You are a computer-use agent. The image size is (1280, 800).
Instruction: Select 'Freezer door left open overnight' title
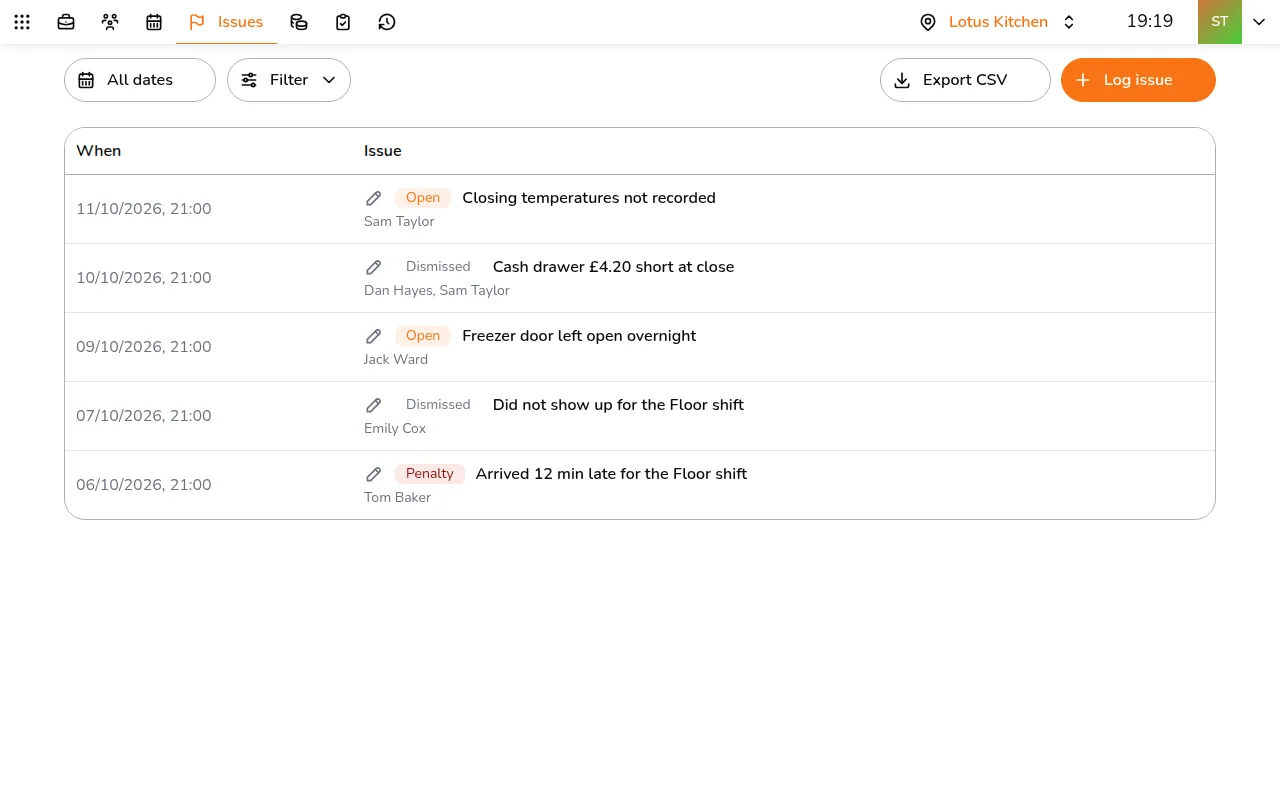tap(579, 336)
